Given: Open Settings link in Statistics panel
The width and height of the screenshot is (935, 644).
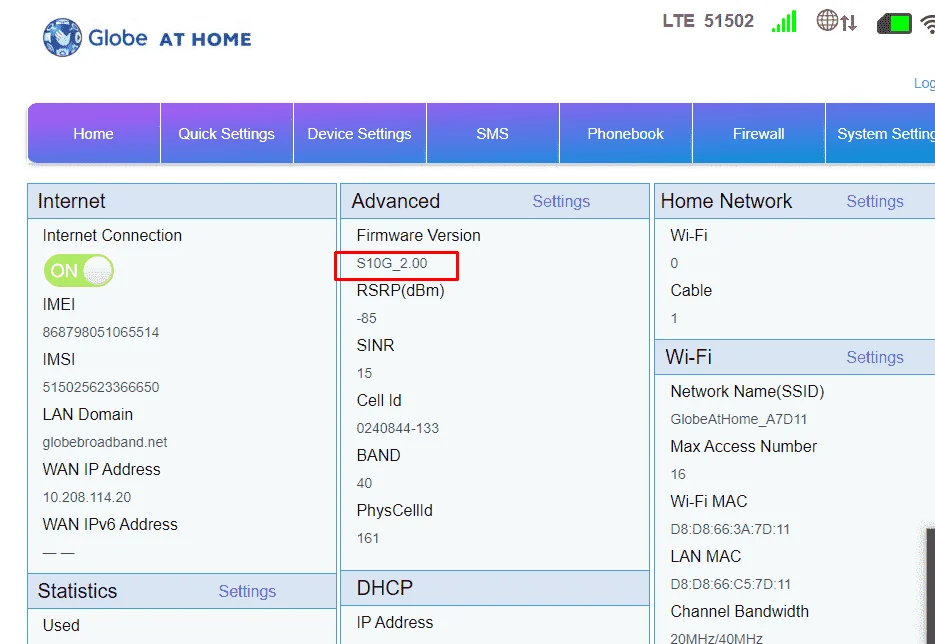Looking at the screenshot, I should 247,591.
